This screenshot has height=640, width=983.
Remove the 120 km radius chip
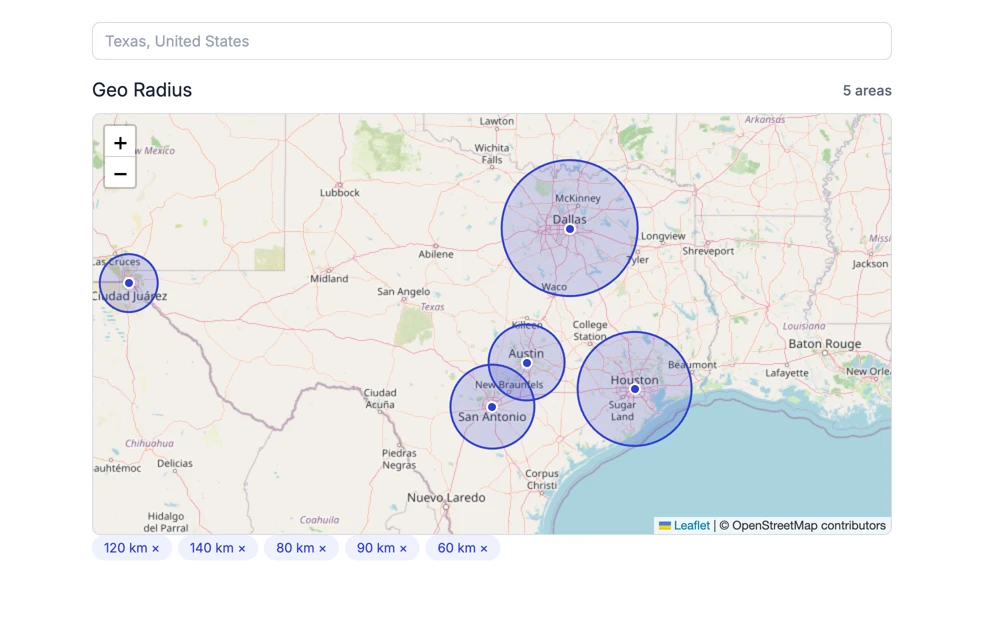pyautogui.click(x=155, y=548)
